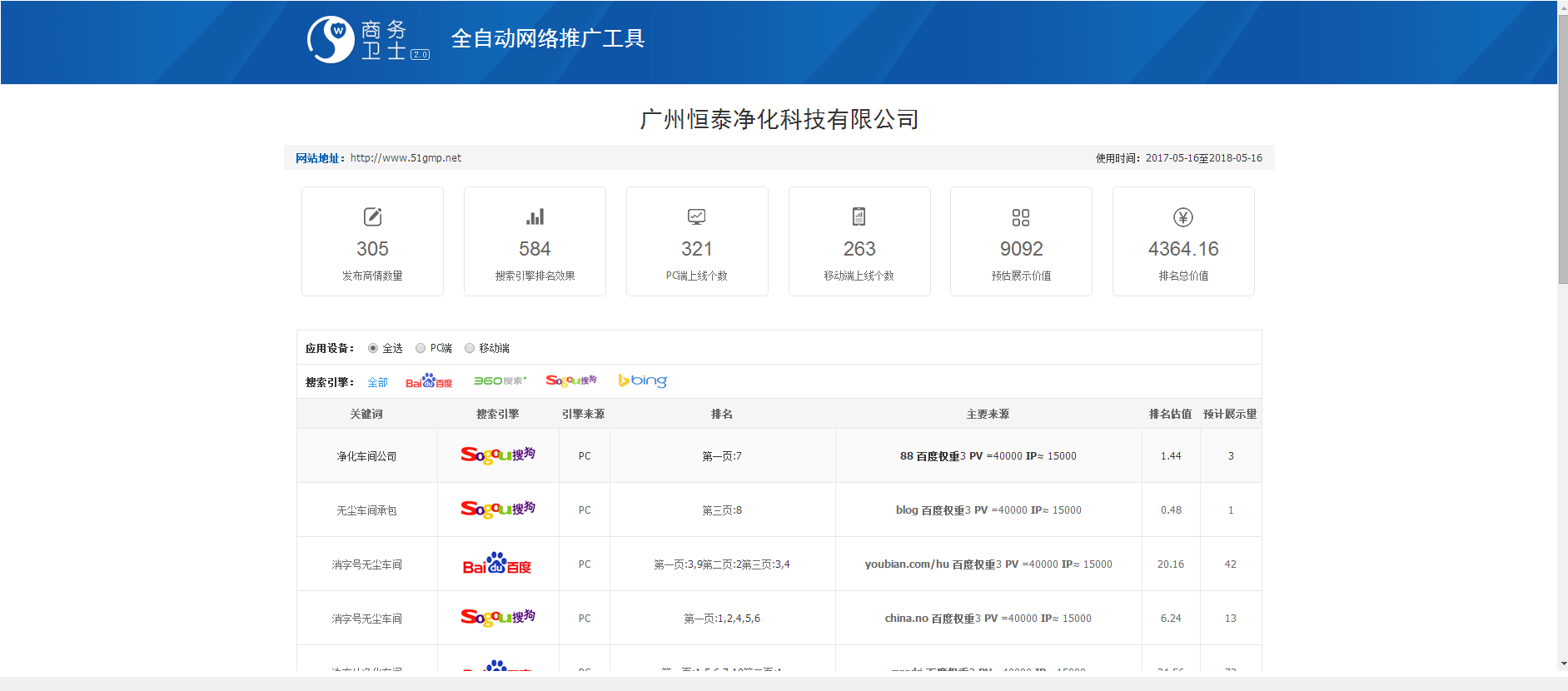Click the yen icon above 4364.16
The height and width of the screenshot is (691, 1568).
(x=1183, y=217)
